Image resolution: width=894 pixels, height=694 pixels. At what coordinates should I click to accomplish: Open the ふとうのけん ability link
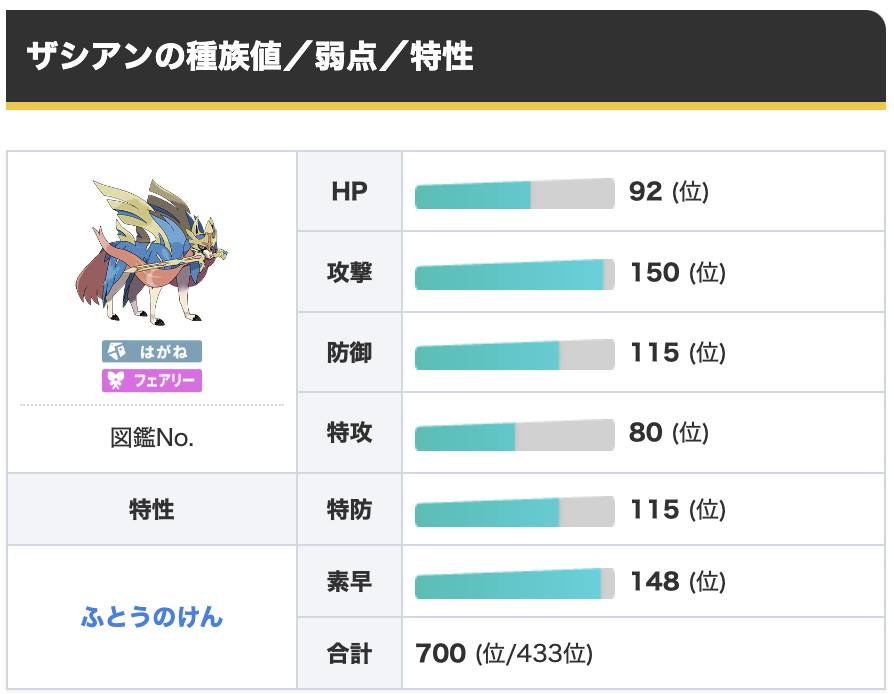click(152, 618)
